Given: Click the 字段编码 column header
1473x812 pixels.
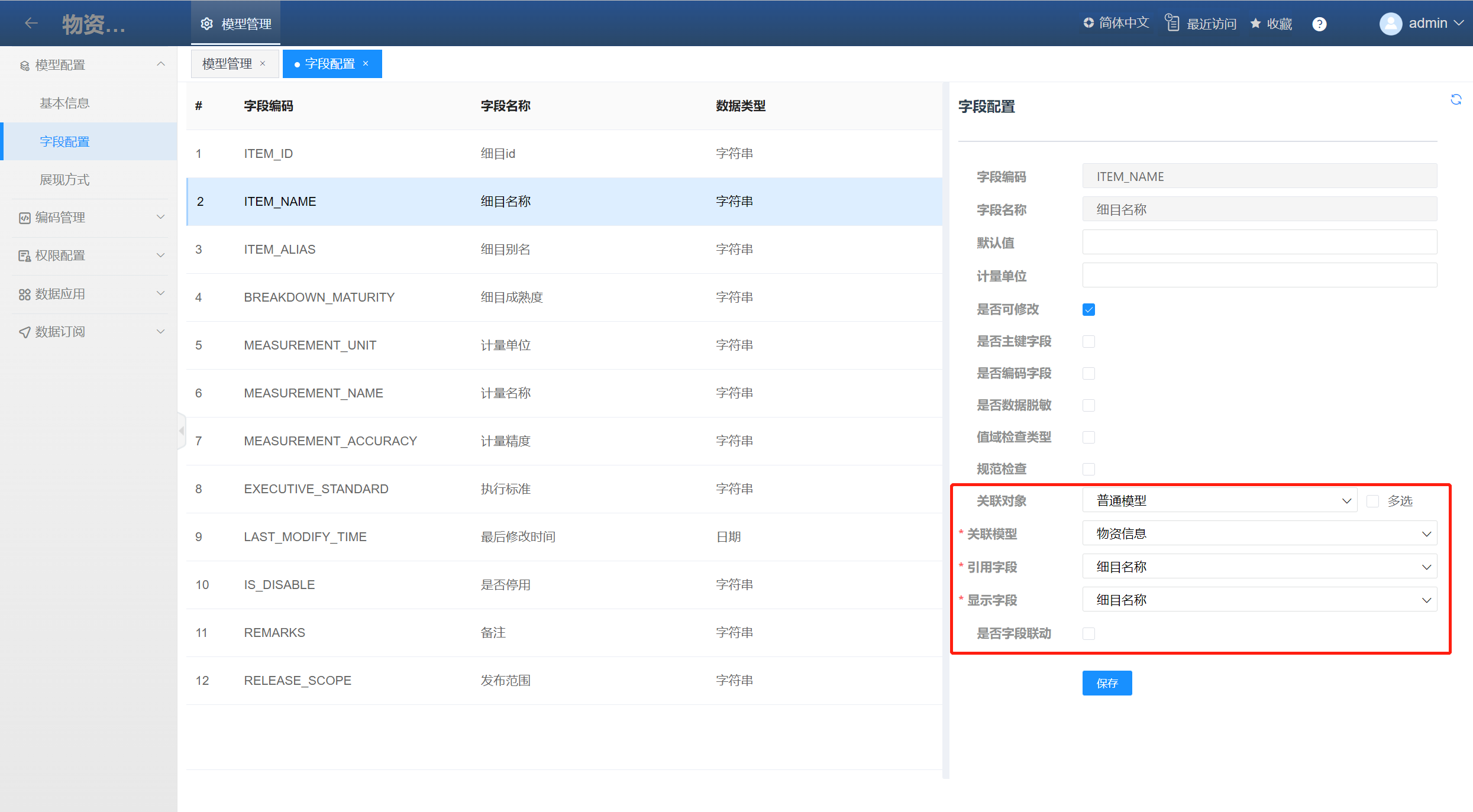Looking at the screenshot, I should (x=269, y=106).
